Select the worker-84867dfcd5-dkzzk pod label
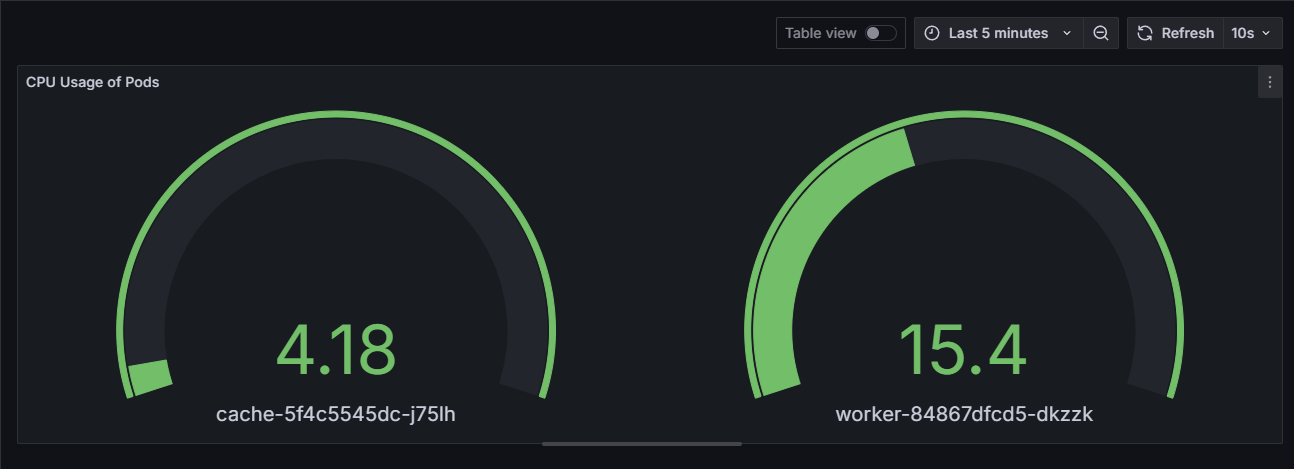 click(x=962, y=414)
